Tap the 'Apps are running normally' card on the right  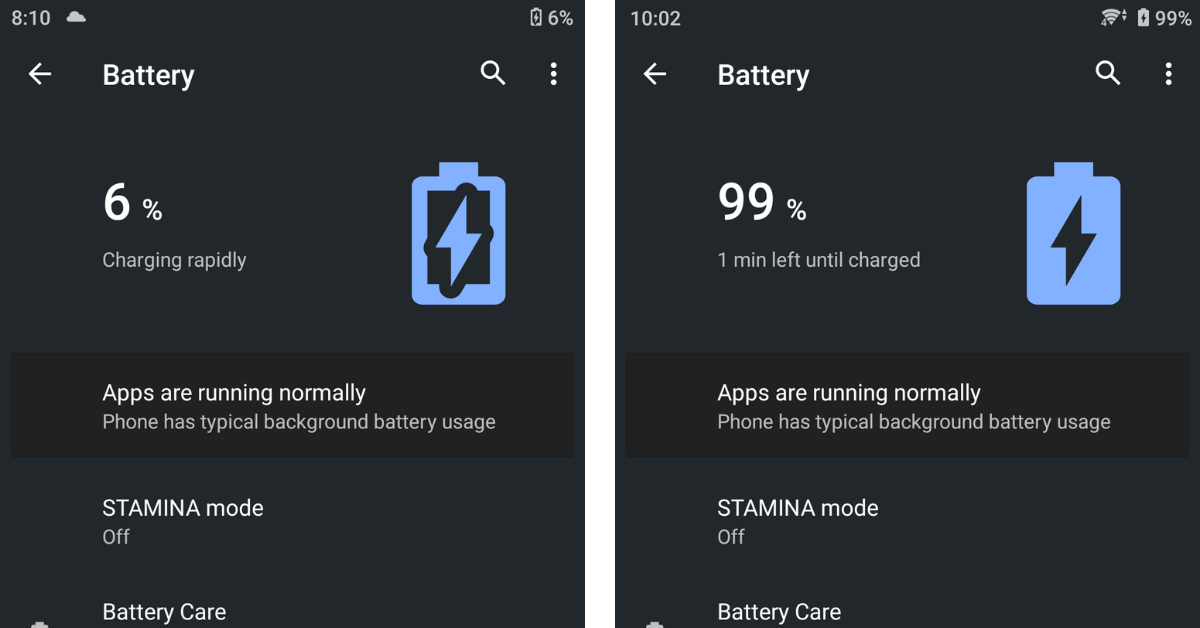[907, 405]
